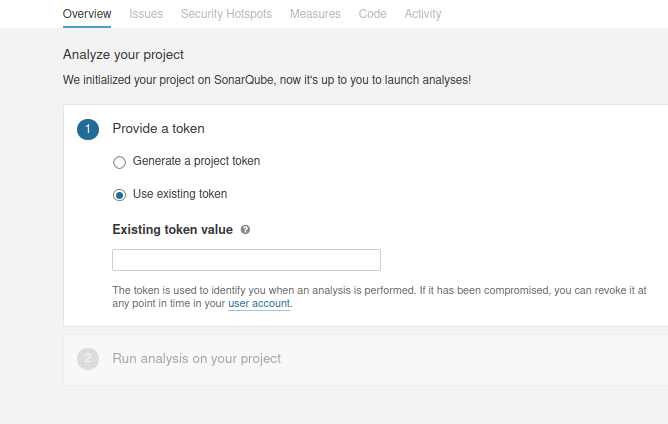Image resolution: width=668 pixels, height=424 pixels.
Task: Click the Existing token value label
Action: pos(172,230)
